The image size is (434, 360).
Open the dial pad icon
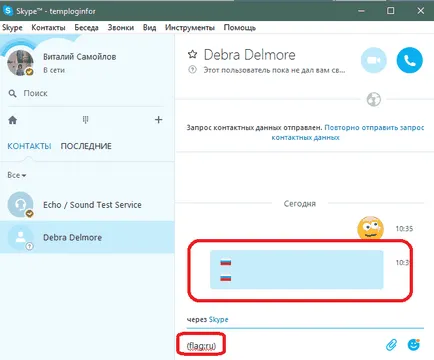86,120
